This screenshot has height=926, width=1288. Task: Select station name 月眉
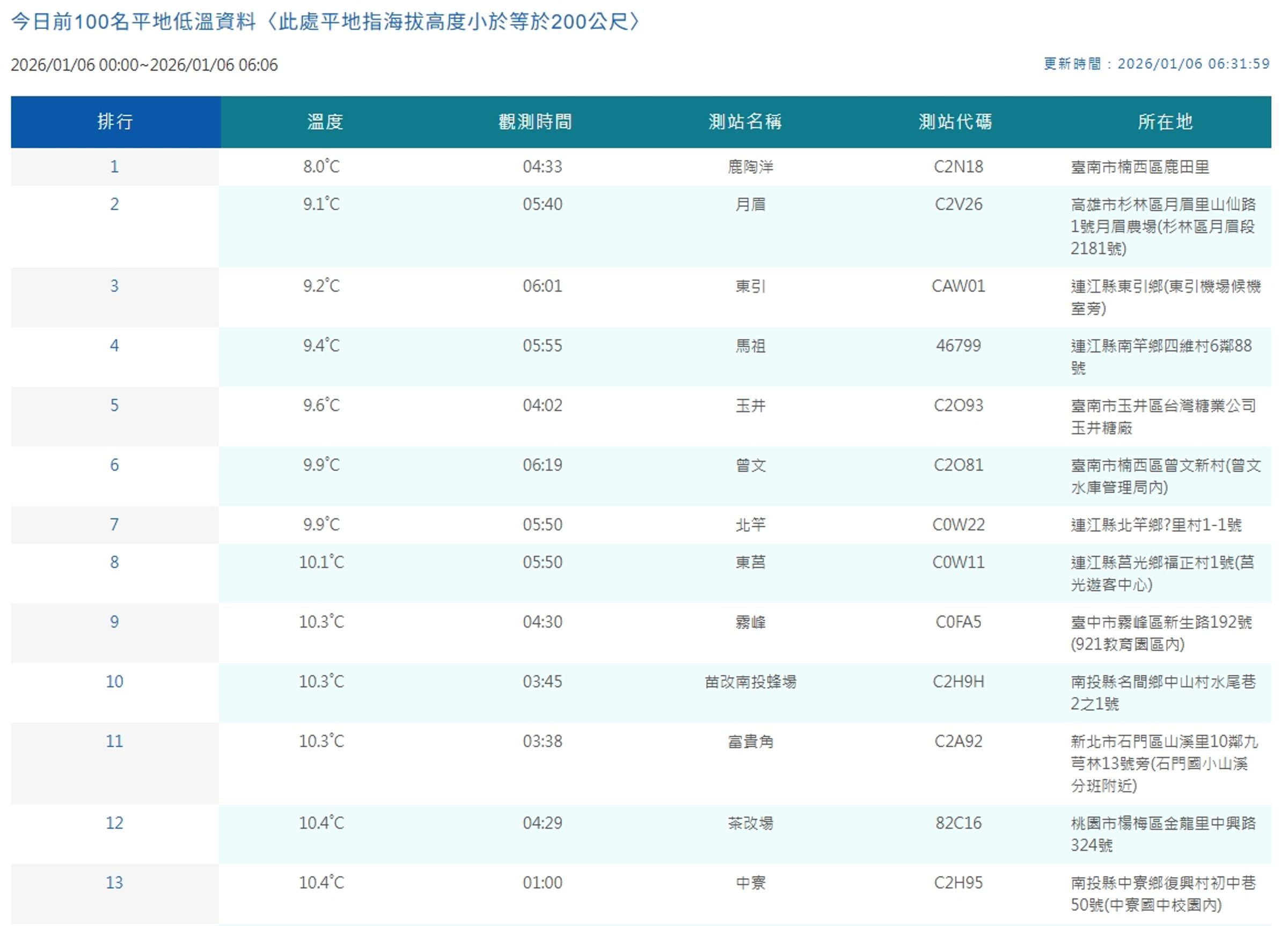tap(750, 204)
